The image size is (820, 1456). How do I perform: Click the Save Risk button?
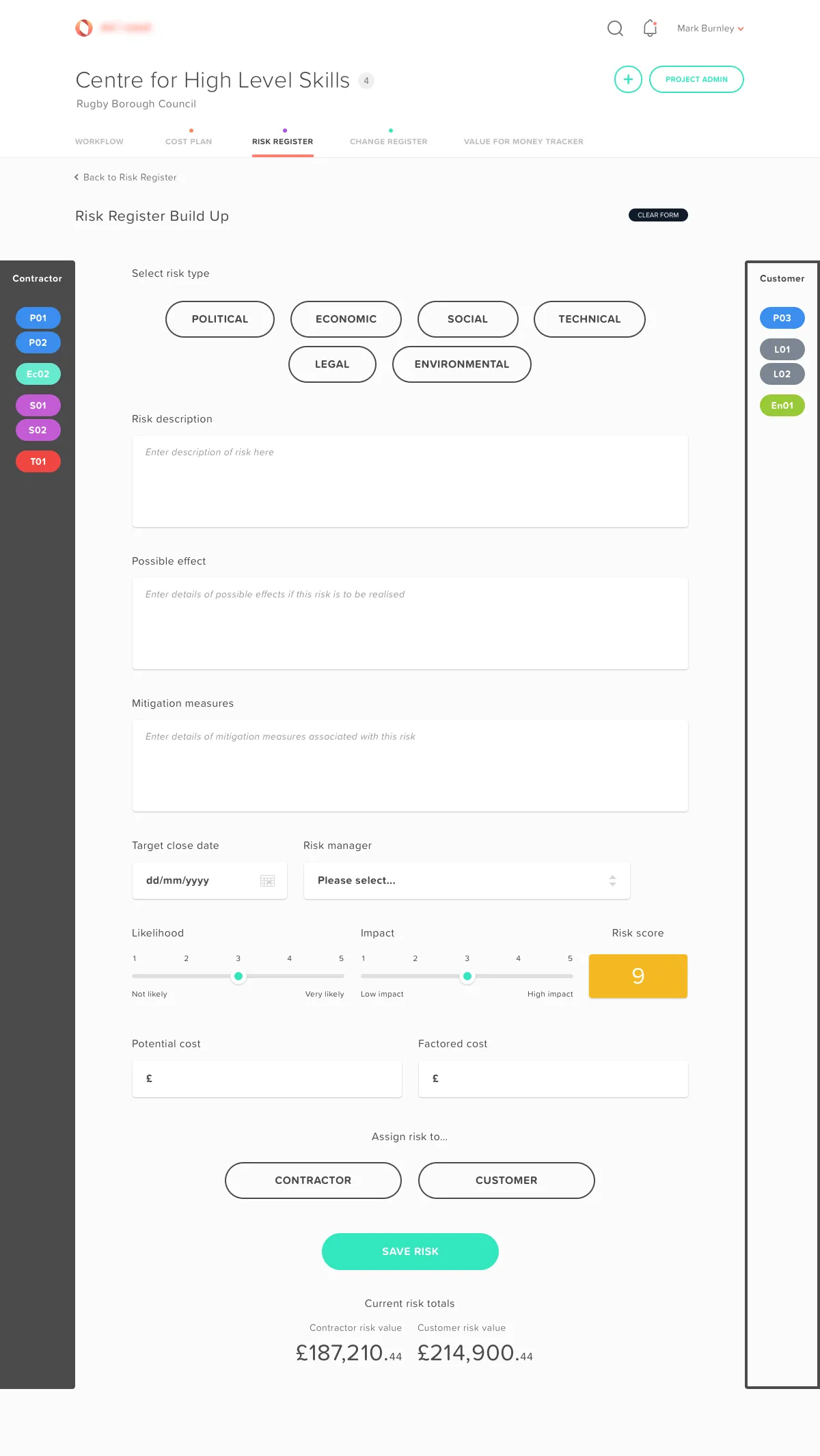pyautogui.click(x=410, y=1252)
